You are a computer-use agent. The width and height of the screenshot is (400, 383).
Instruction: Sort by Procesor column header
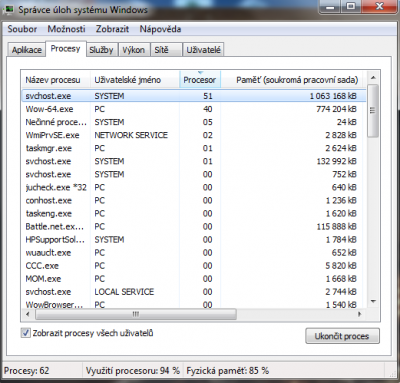[200, 80]
